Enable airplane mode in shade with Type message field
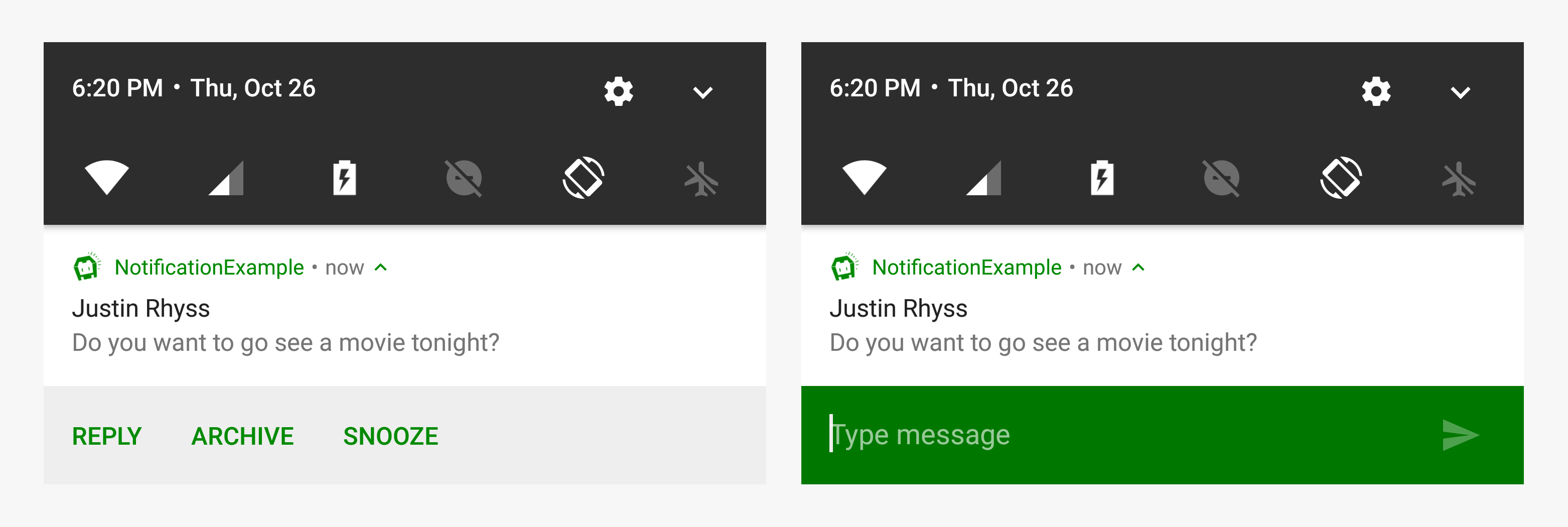This screenshot has width=1568, height=527. (1459, 179)
